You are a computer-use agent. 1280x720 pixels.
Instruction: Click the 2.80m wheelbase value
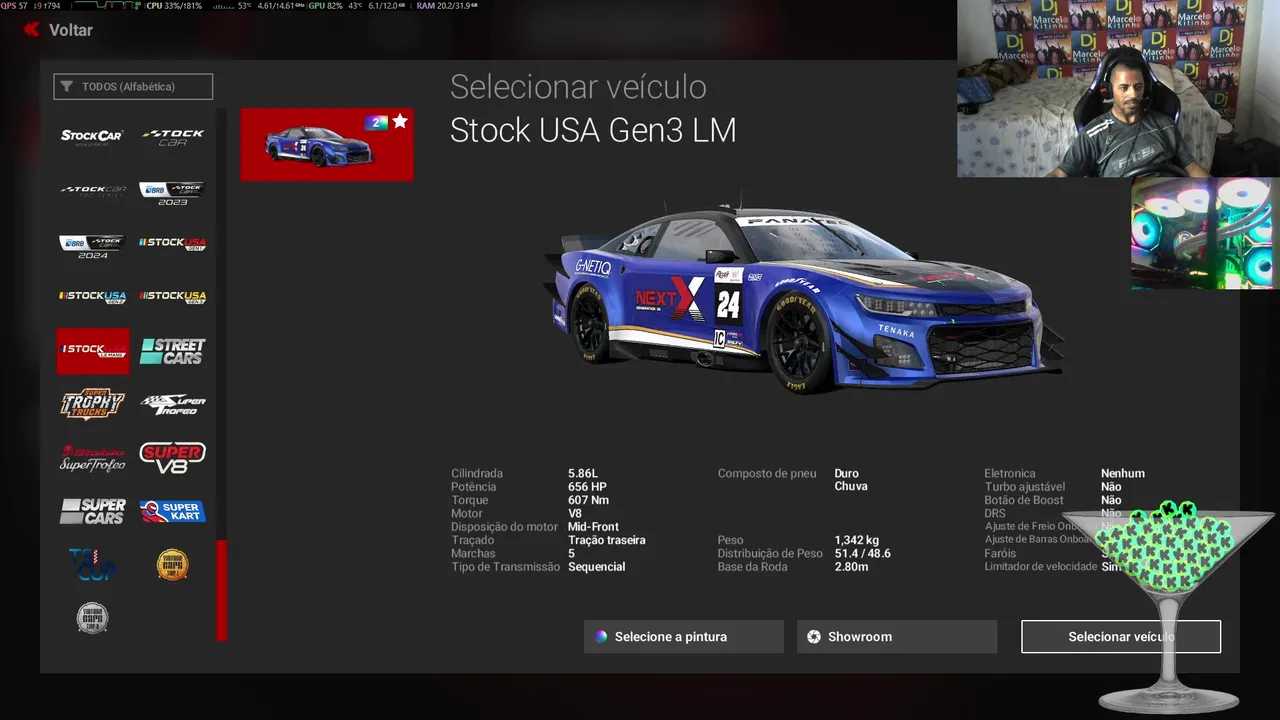click(x=852, y=567)
